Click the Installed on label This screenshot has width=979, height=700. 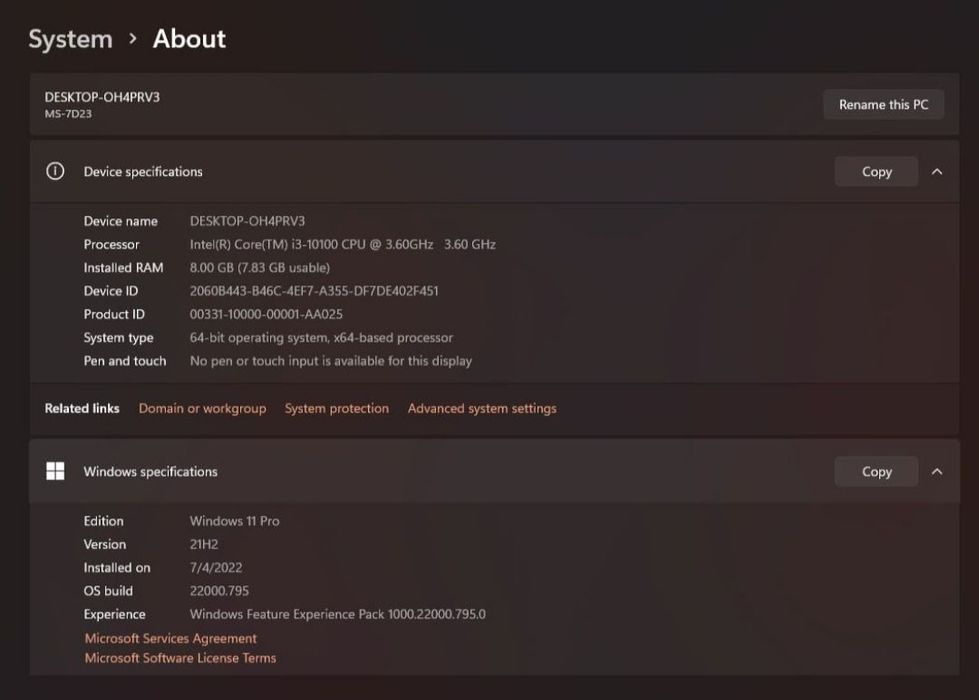(x=117, y=568)
